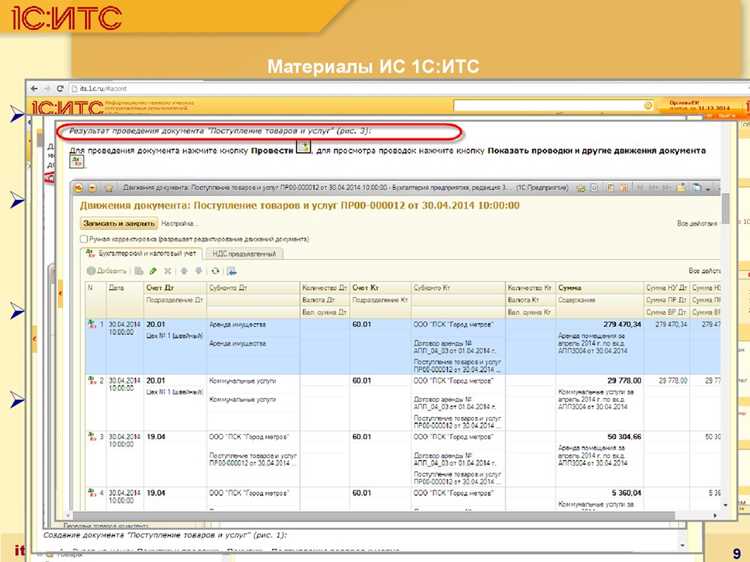Click the delete X icon in table toolbar

(168, 271)
